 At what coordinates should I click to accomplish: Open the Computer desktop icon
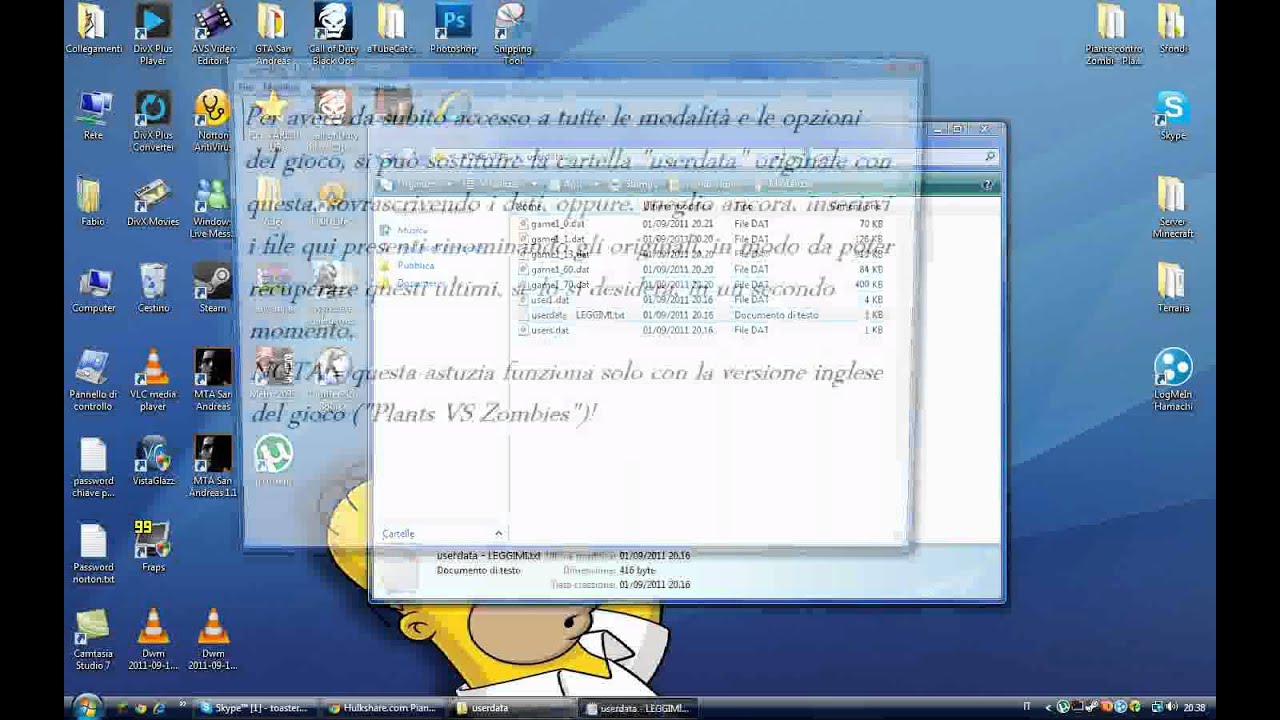point(93,289)
